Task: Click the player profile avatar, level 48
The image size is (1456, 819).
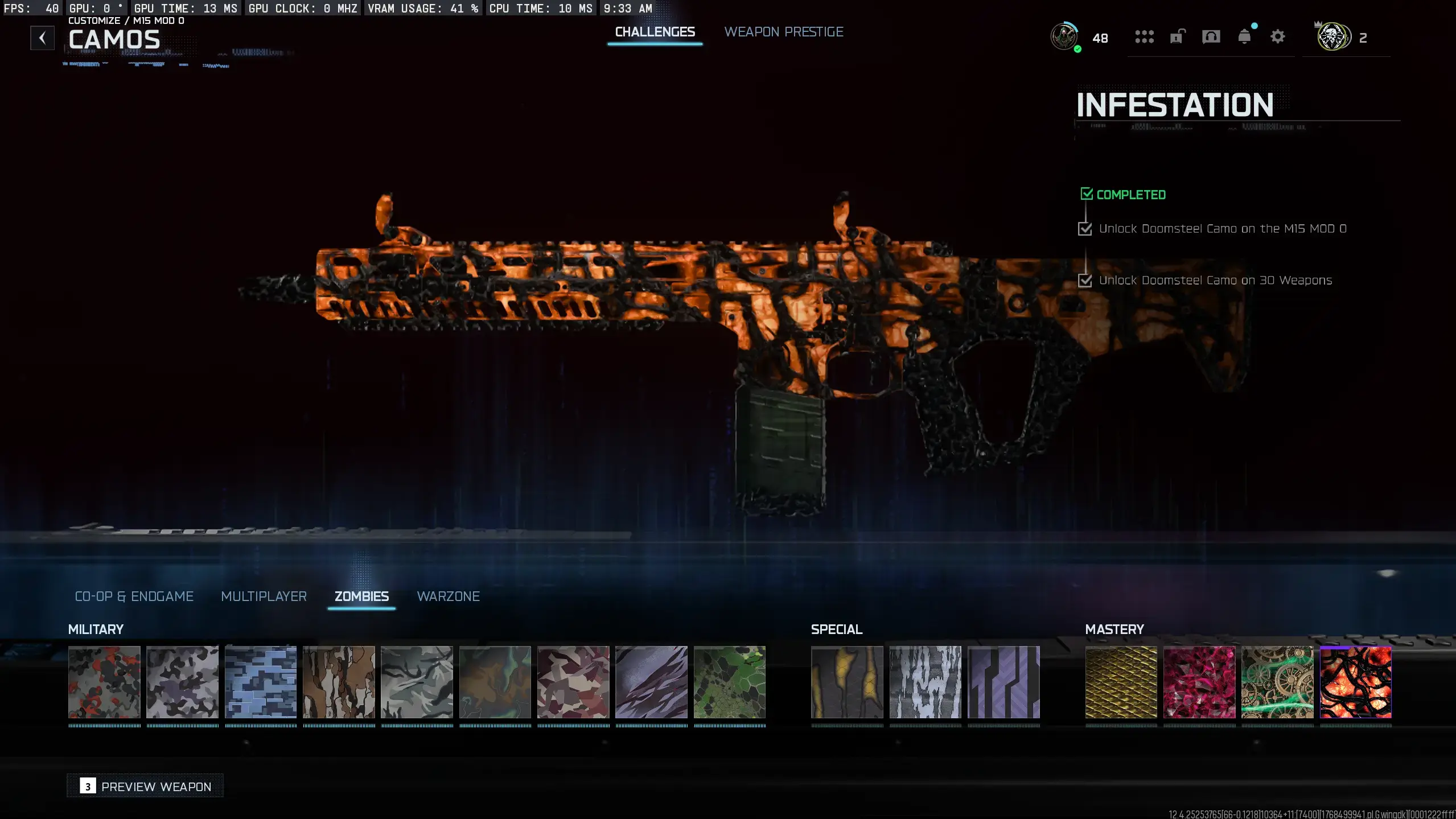Action: coord(1064,37)
